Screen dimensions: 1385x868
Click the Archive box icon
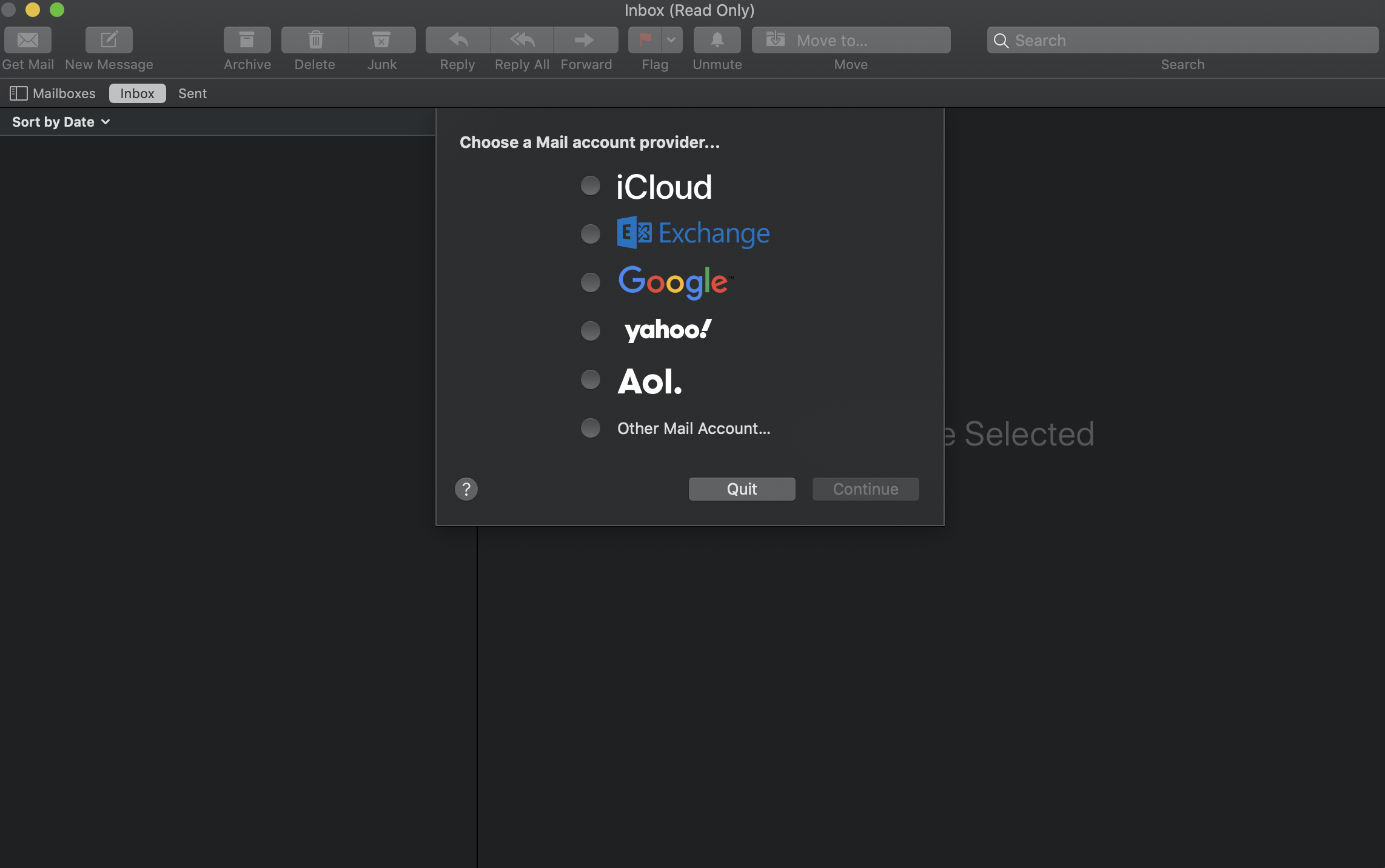(x=247, y=40)
